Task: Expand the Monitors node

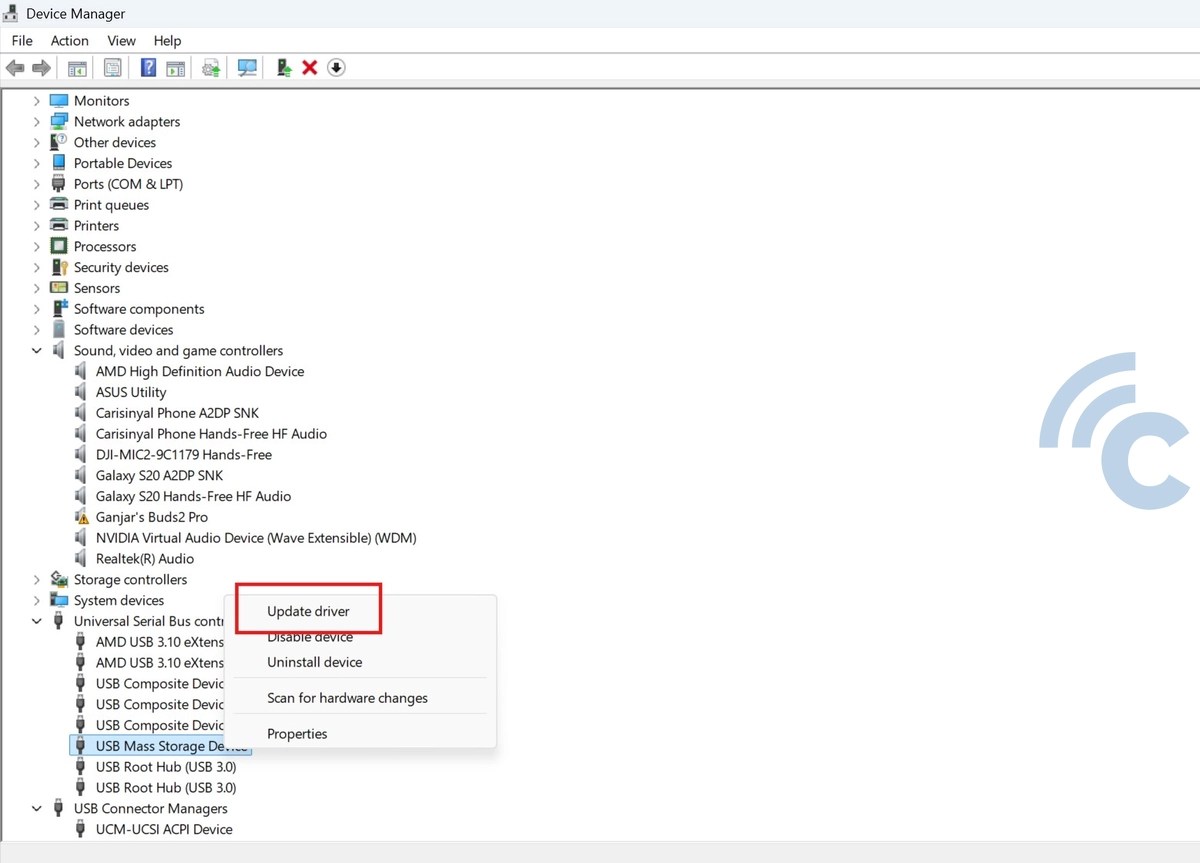Action: [x=37, y=101]
